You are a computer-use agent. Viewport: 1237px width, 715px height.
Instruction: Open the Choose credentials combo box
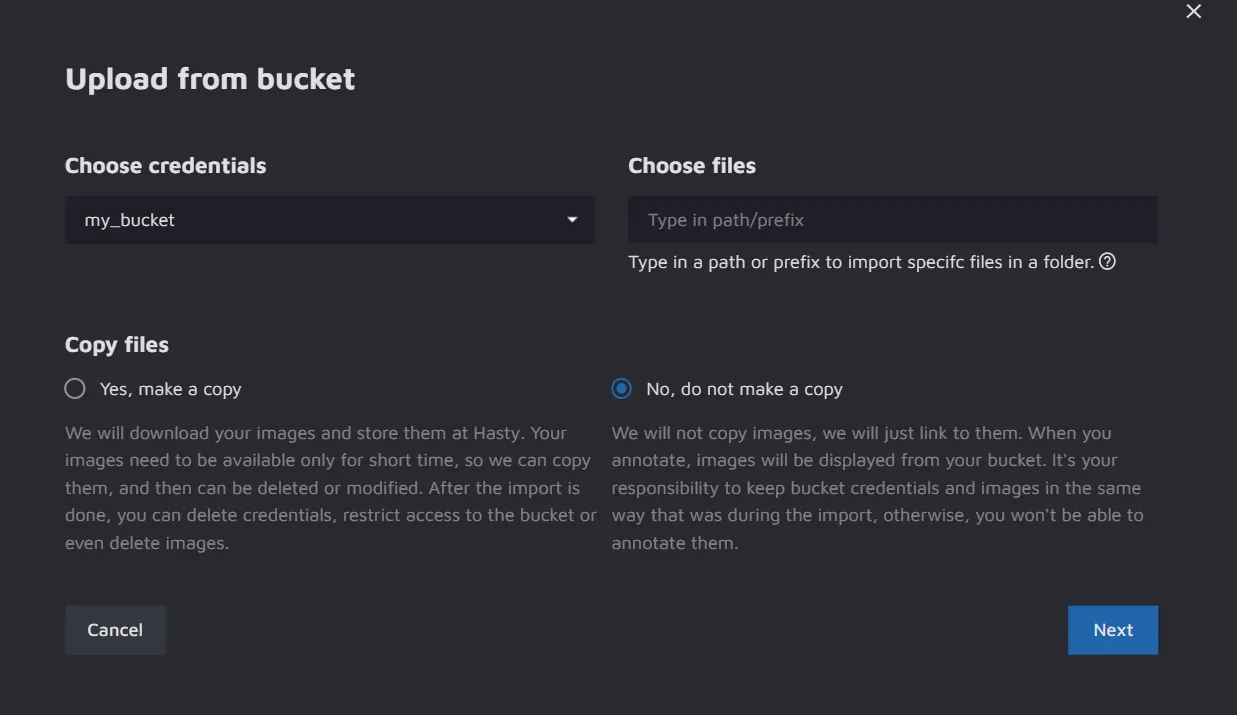[x=329, y=220]
